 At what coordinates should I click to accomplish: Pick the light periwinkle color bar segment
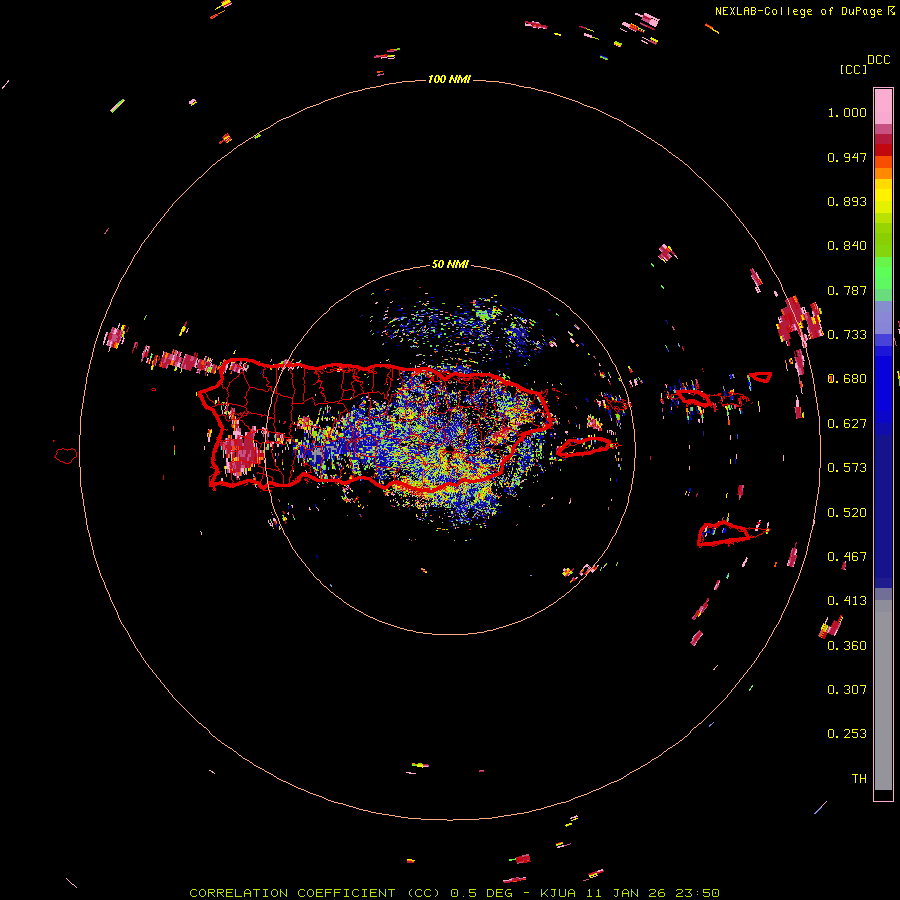883,317
